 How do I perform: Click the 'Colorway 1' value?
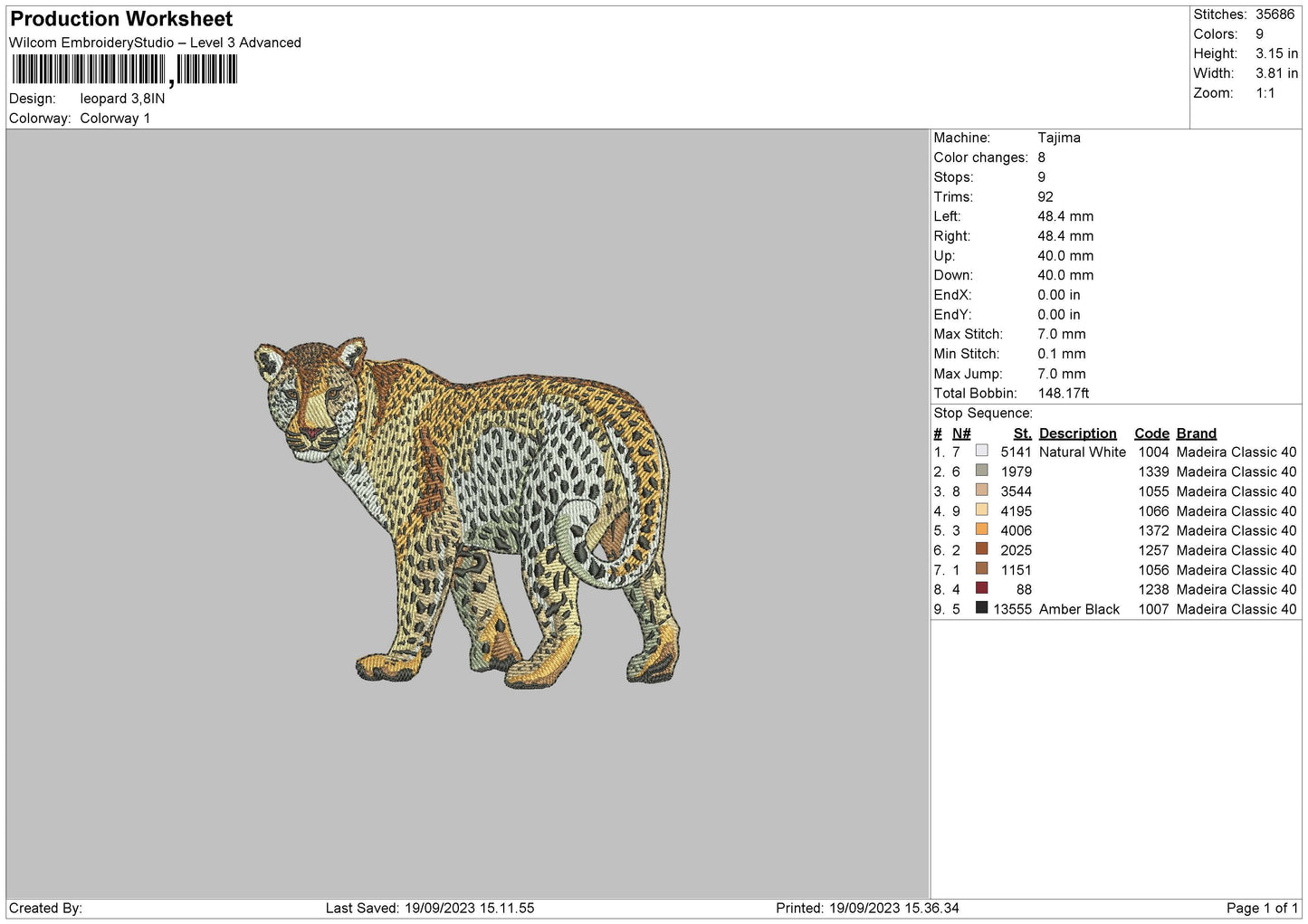(115, 119)
